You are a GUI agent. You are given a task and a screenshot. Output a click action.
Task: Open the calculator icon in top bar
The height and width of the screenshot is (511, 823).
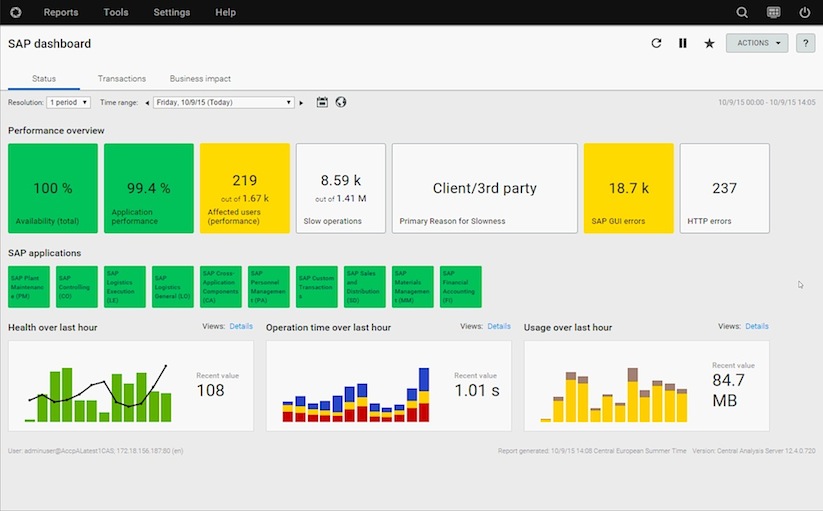click(774, 13)
